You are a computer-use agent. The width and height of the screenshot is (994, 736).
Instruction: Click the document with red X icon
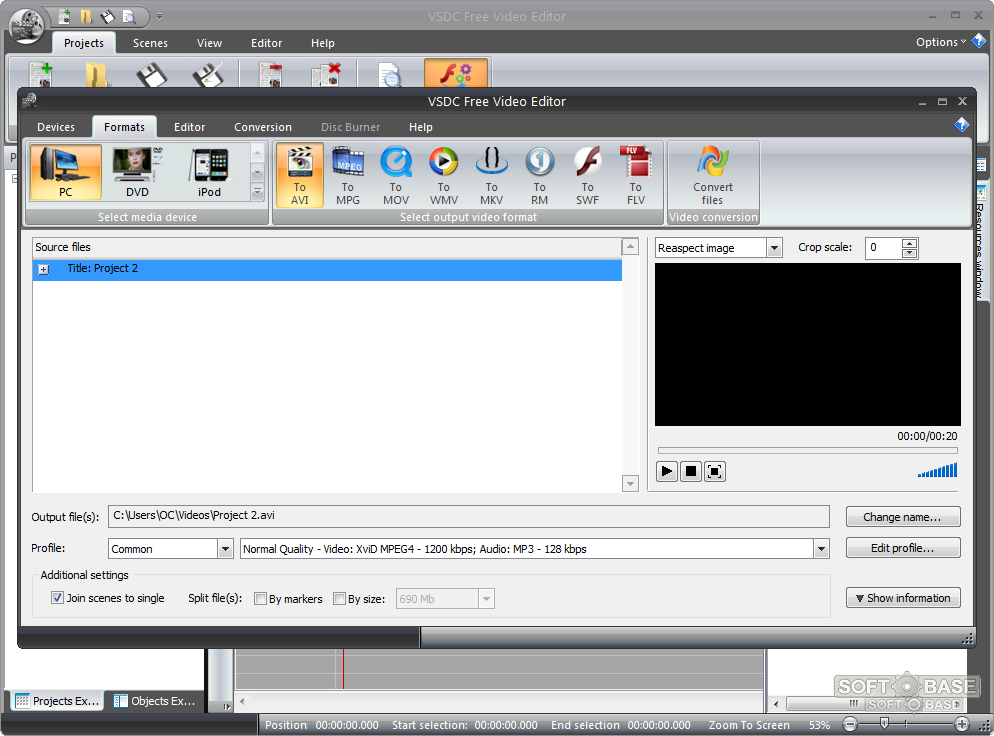pyautogui.click(x=326, y=74)
